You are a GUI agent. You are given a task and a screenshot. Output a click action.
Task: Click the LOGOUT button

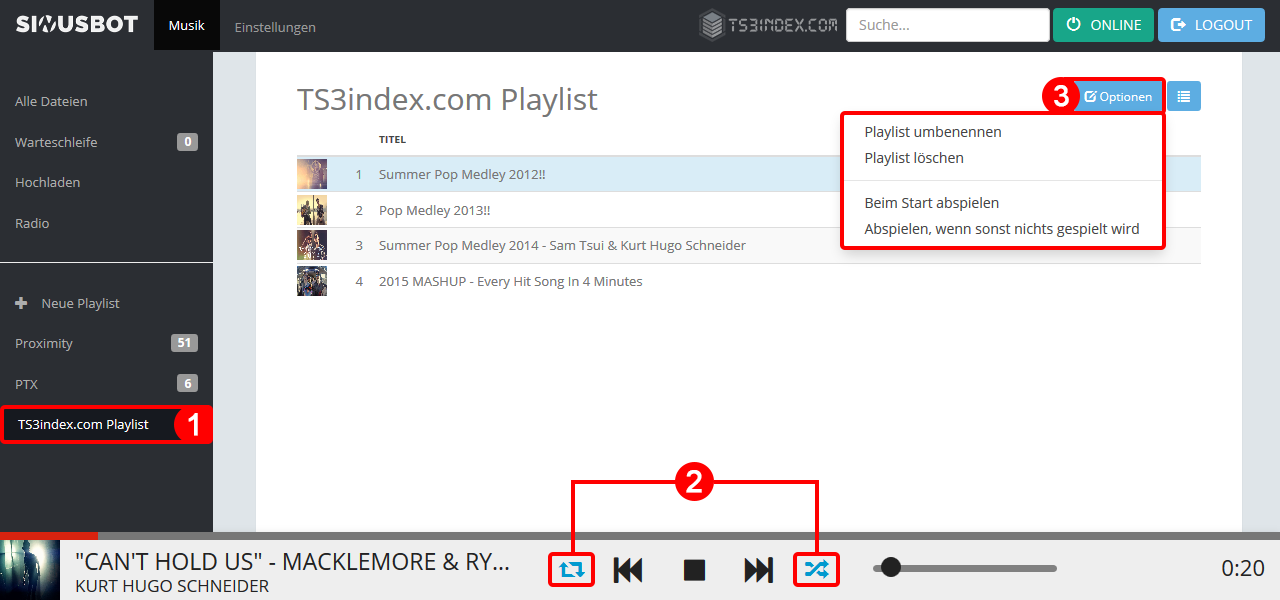tap(1211, 25)
